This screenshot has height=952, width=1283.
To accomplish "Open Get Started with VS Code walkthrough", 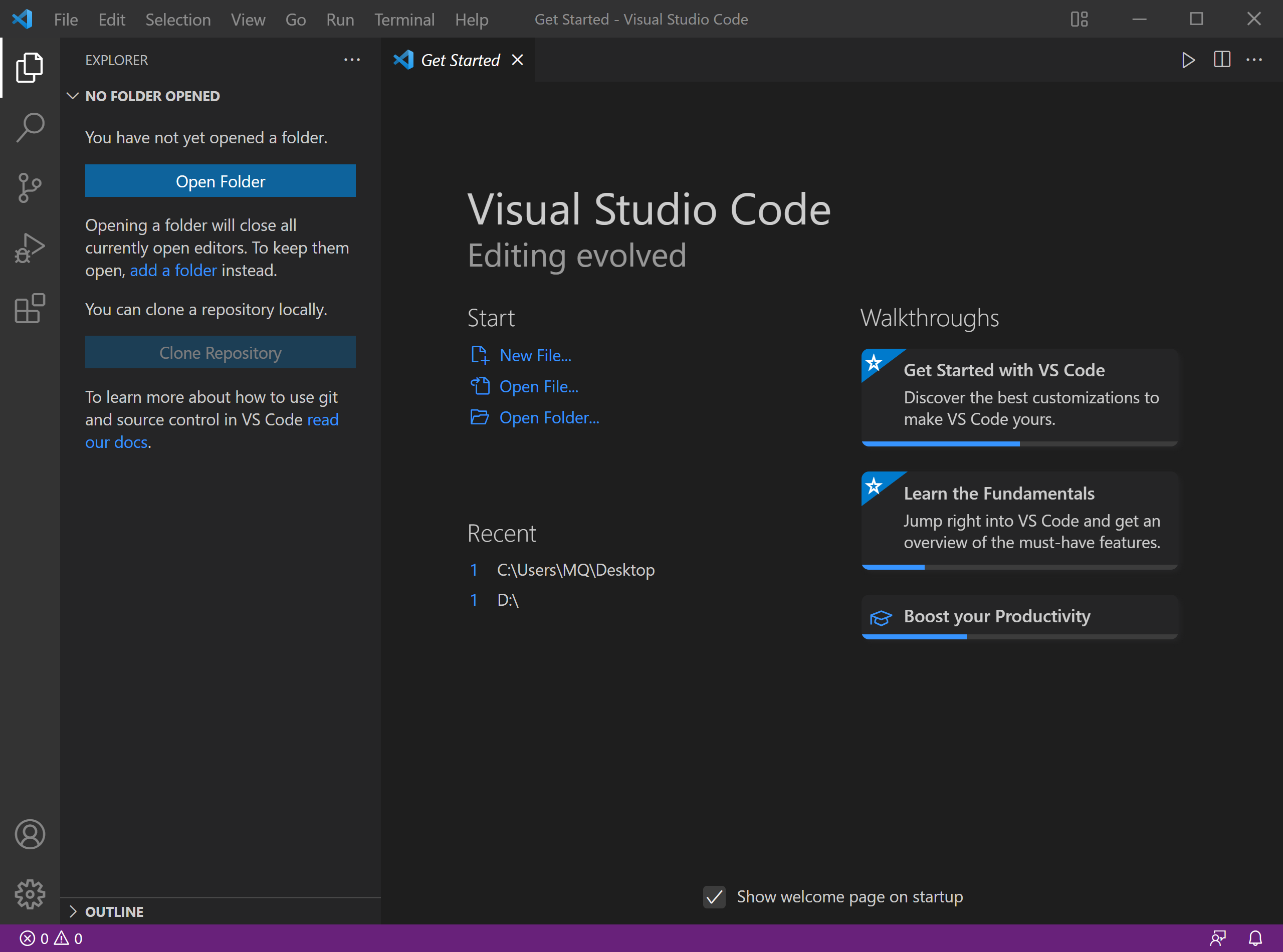I will [1019, 397].
